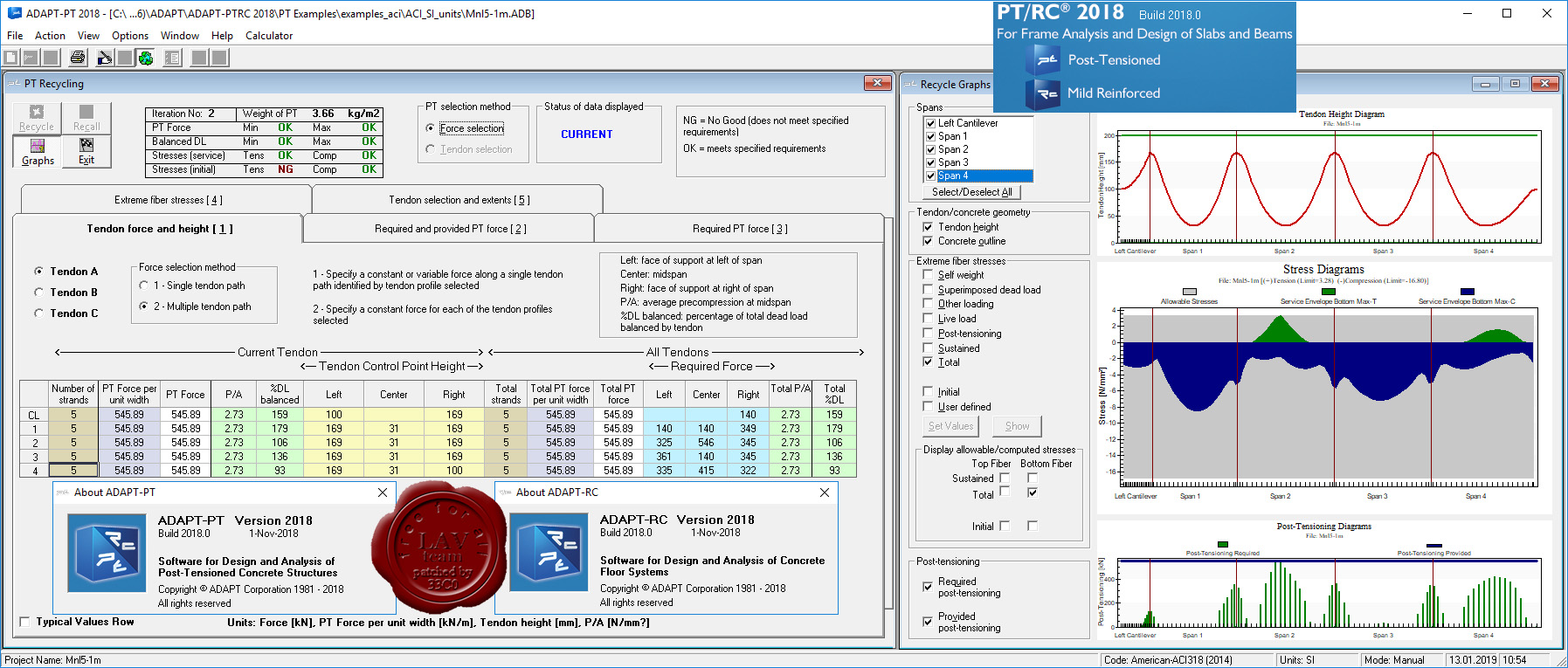Select the Tendon B radio button
Image resolution: width=1568 pixels, height=668 pixels.
coord(38,293)
